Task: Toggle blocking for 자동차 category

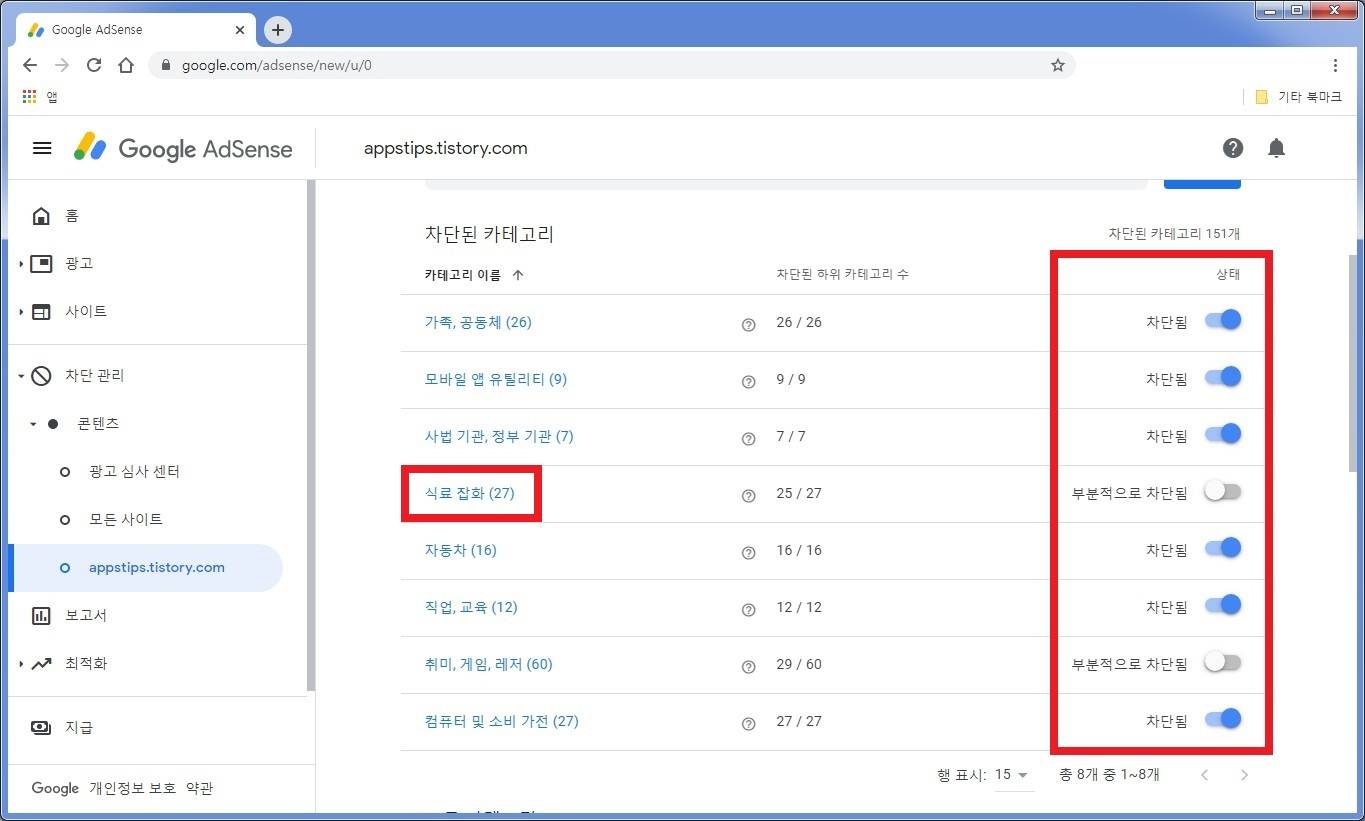Action: tap(1223, 548)
